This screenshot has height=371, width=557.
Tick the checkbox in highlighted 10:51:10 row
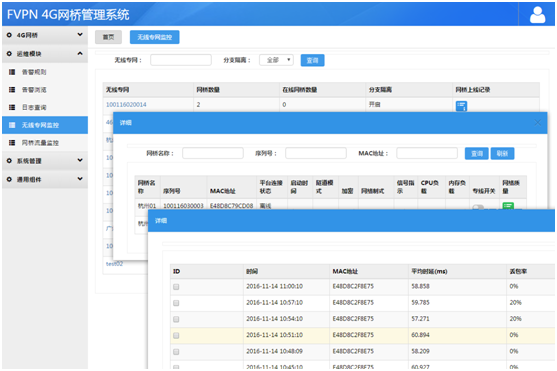click(x=176, y=335)
